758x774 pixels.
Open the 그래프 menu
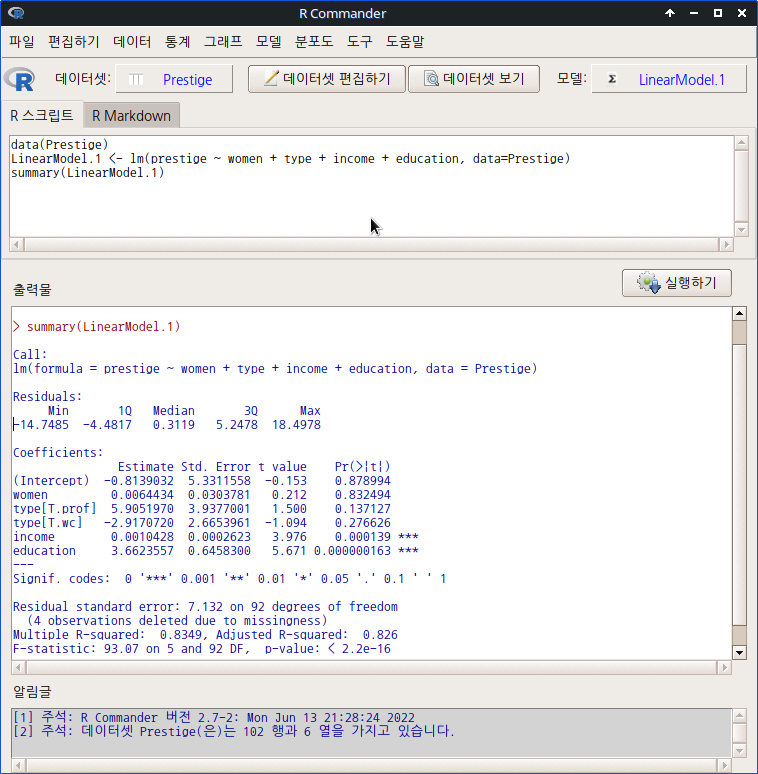[x=223, y=41]
